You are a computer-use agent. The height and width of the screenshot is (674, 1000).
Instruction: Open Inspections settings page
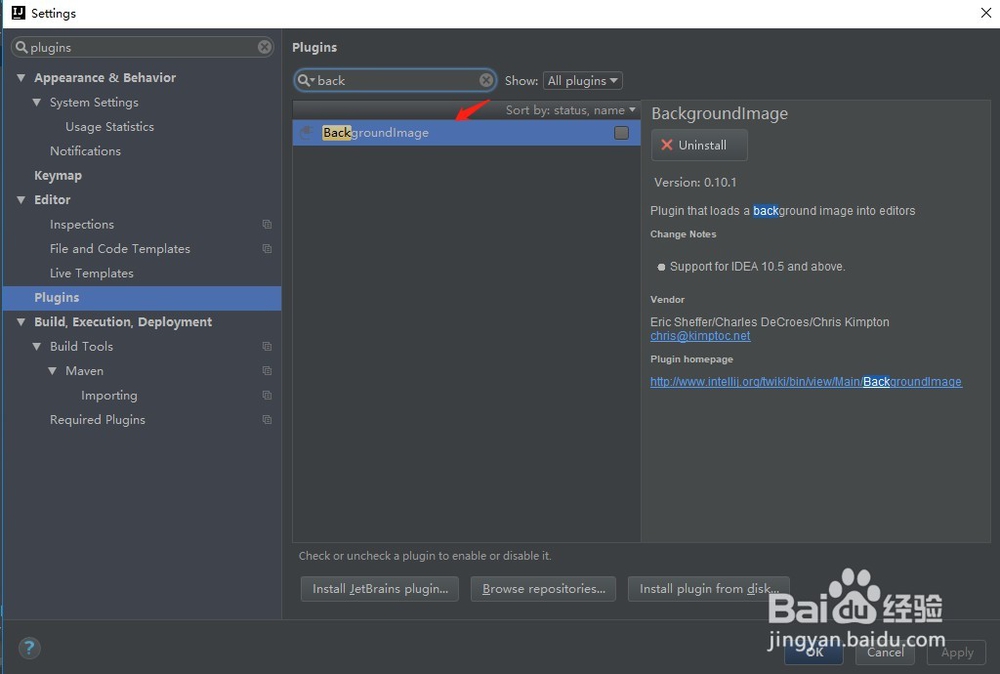pos(82,224)
